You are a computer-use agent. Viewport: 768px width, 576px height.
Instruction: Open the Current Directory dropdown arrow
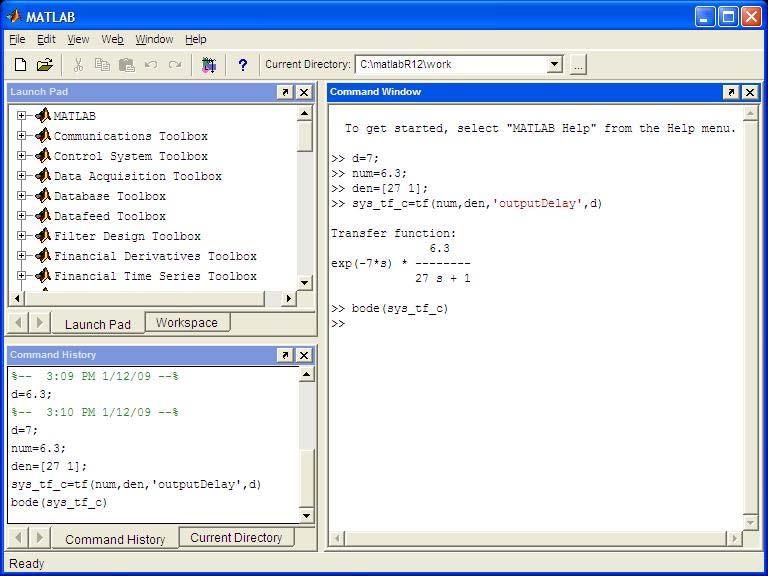point(554,64)
